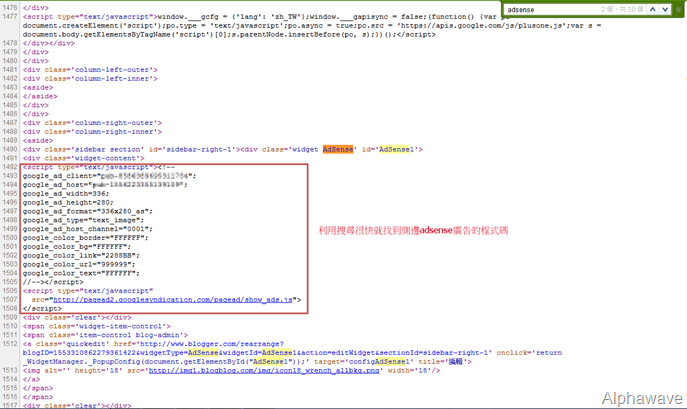Click the </script> tag on line 1508
This screenshot has width=687, height=409.
42,309
